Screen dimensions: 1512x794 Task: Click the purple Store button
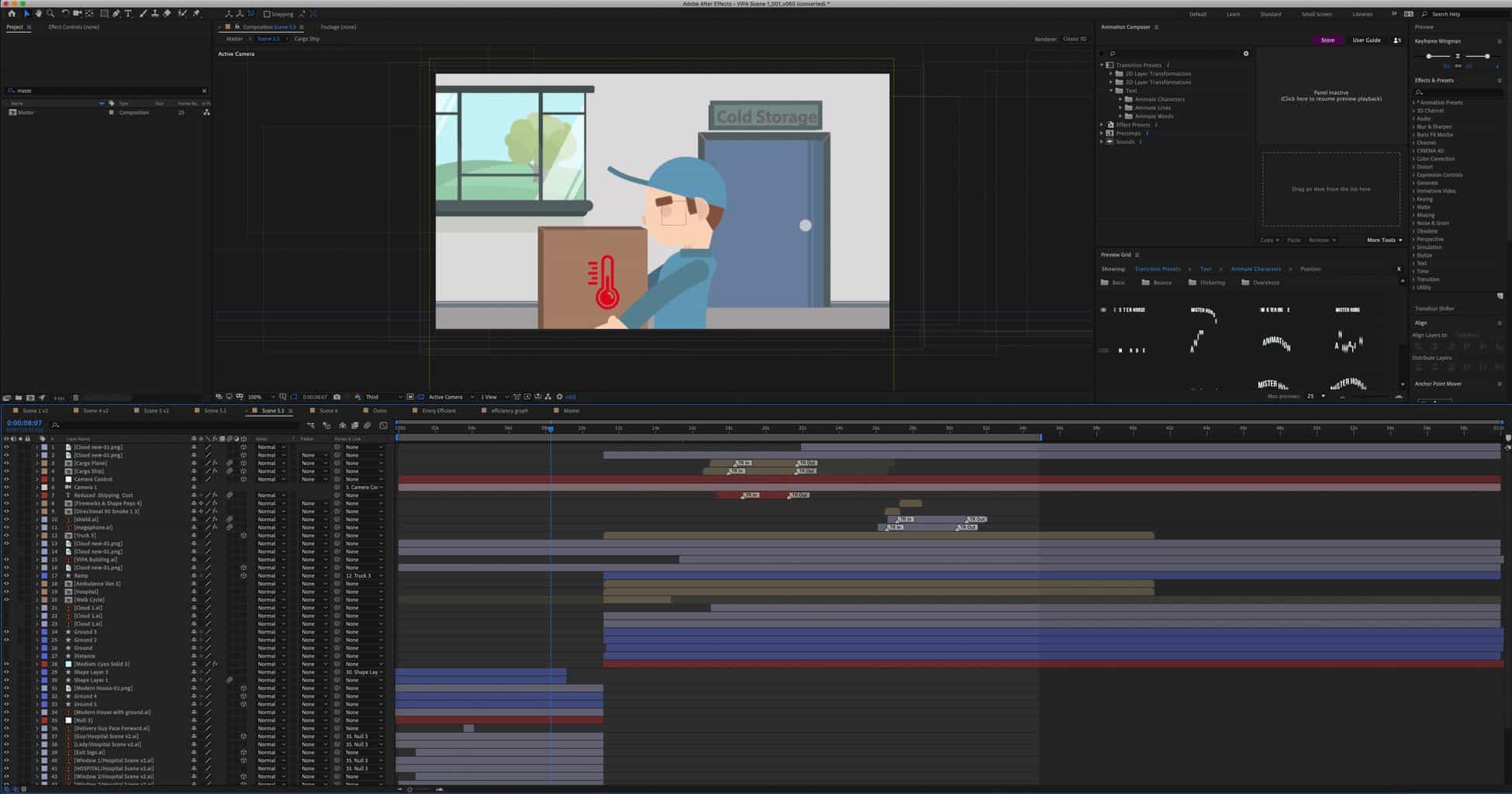[x=1327, y=40]
